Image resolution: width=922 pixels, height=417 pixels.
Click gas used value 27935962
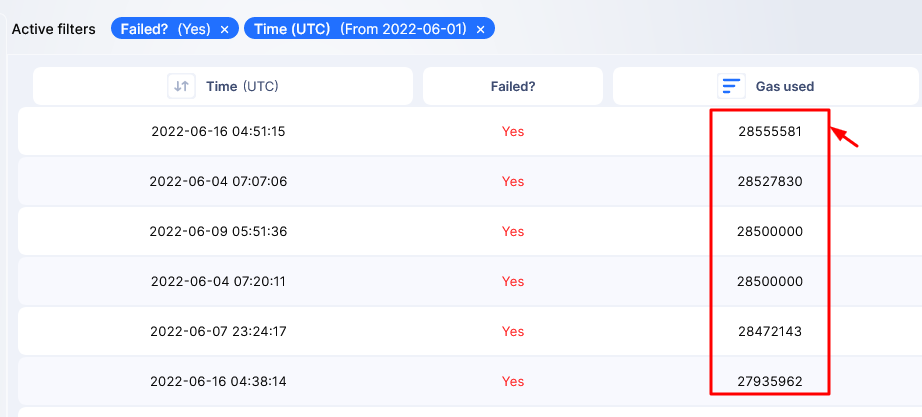pos(770,382)
